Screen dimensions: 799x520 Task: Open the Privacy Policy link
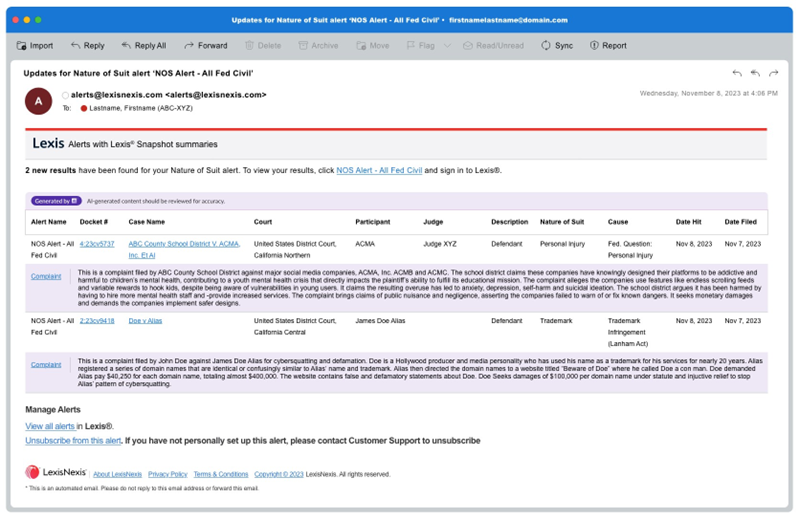point(168,474)
